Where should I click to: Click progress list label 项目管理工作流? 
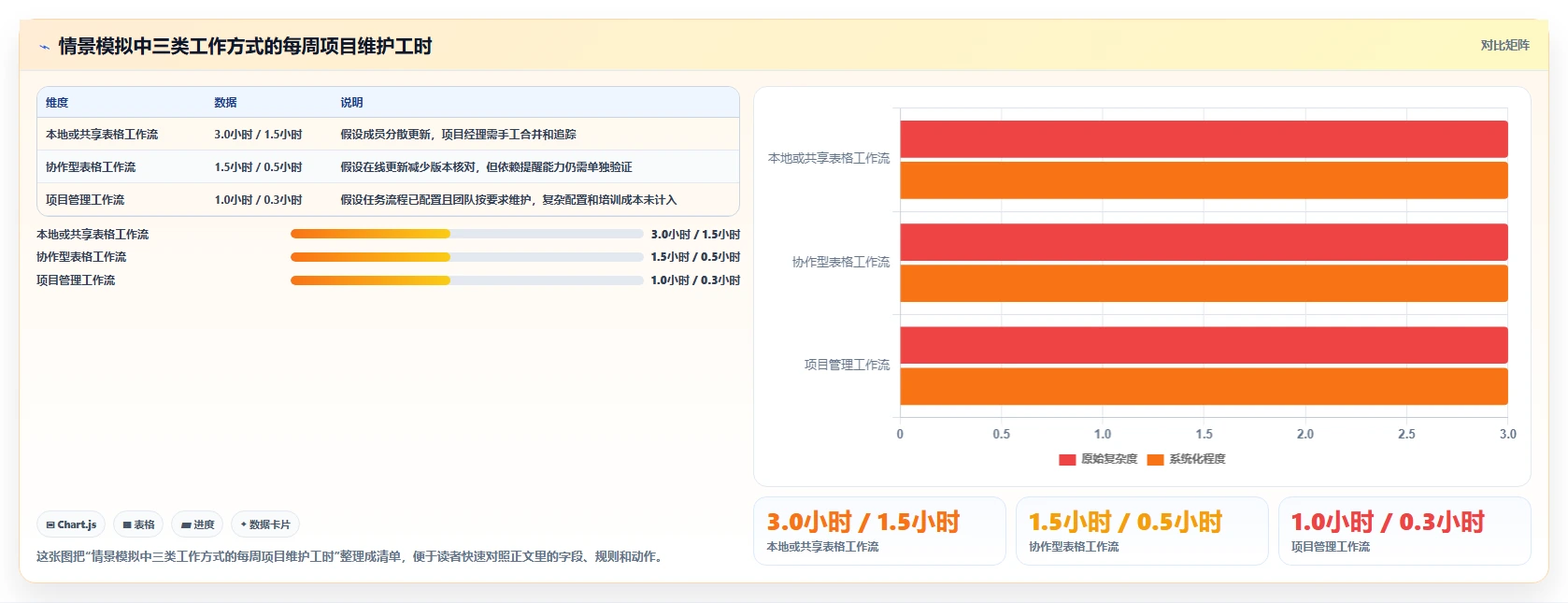(76, 280)
